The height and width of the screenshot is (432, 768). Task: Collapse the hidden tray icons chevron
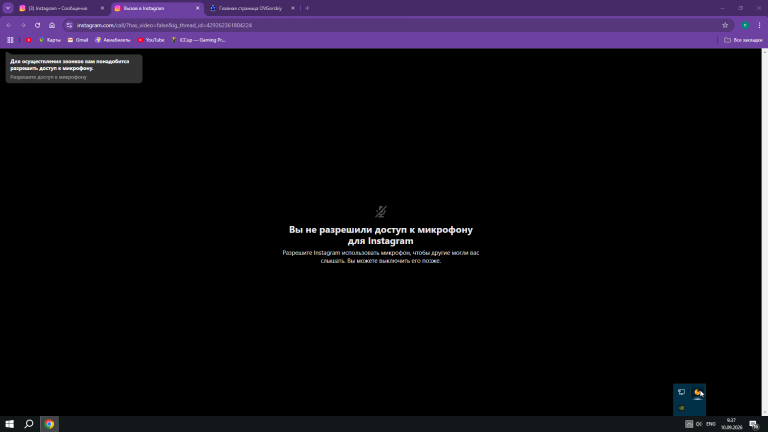pyautogui.click(x=689, y=424)
